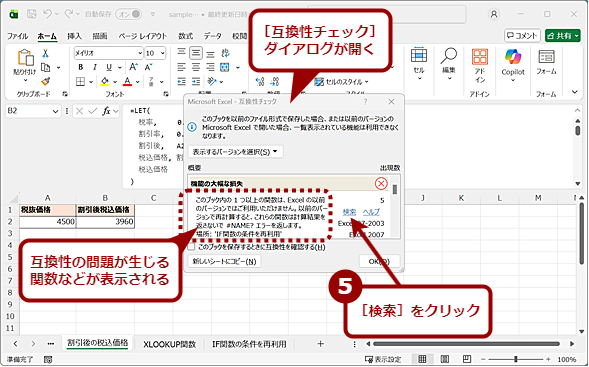Viewport: 589px width, 367px height.
Task: Open the paste options dropdown arrow
Action: pos(25,80)
